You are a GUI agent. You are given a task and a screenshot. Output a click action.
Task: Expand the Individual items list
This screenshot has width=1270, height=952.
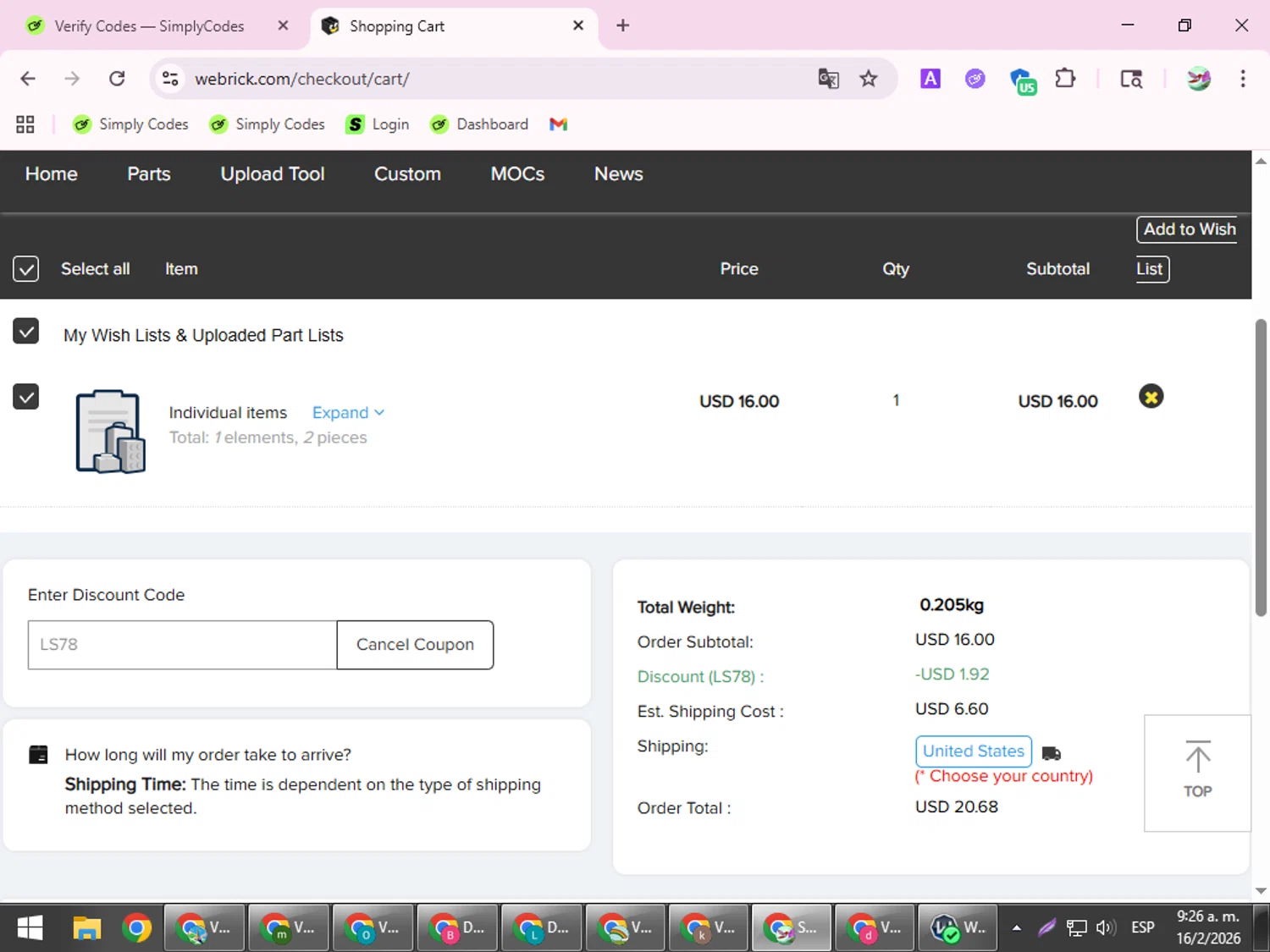click(x=348, y=413)
